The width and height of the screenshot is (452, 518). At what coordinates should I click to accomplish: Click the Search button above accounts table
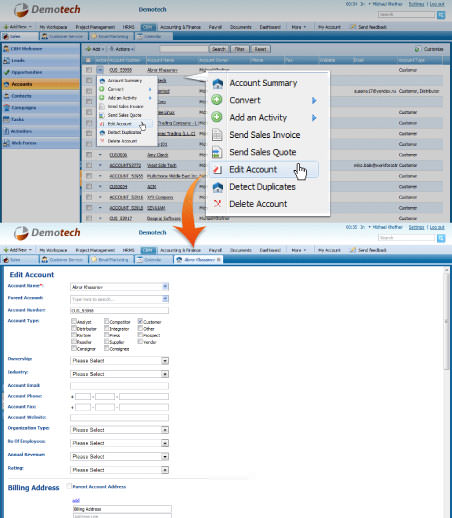tap(219, 49)
